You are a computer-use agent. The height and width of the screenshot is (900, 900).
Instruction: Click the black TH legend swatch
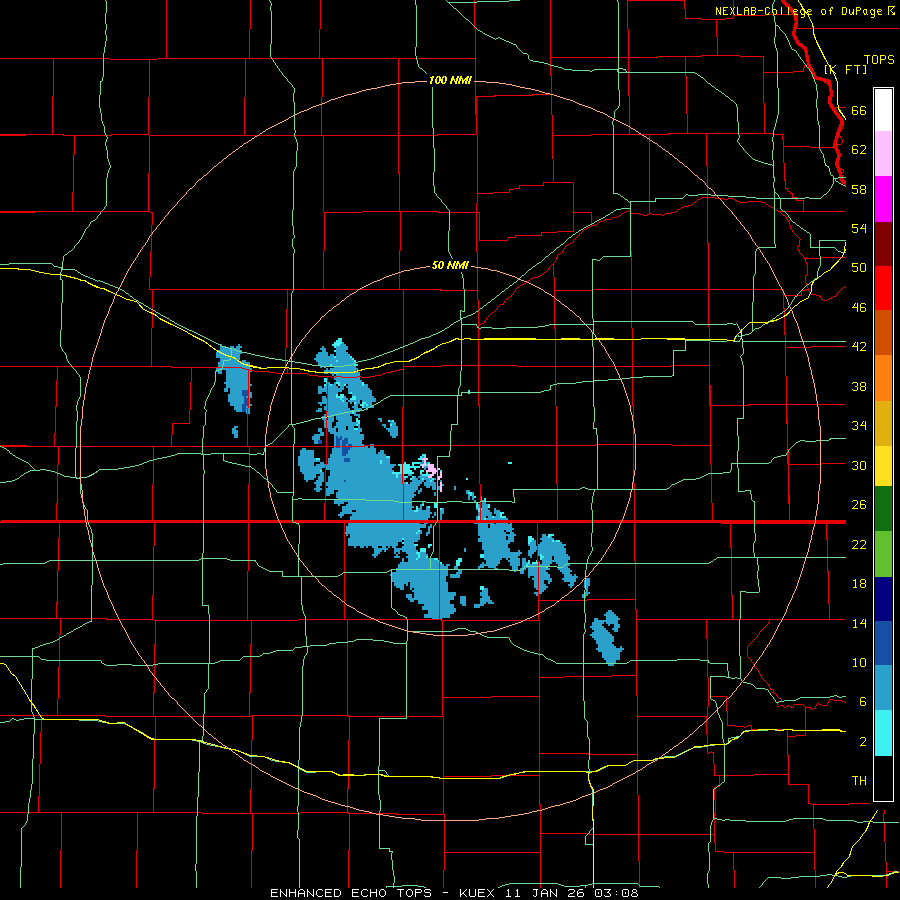tap(883, 778)
